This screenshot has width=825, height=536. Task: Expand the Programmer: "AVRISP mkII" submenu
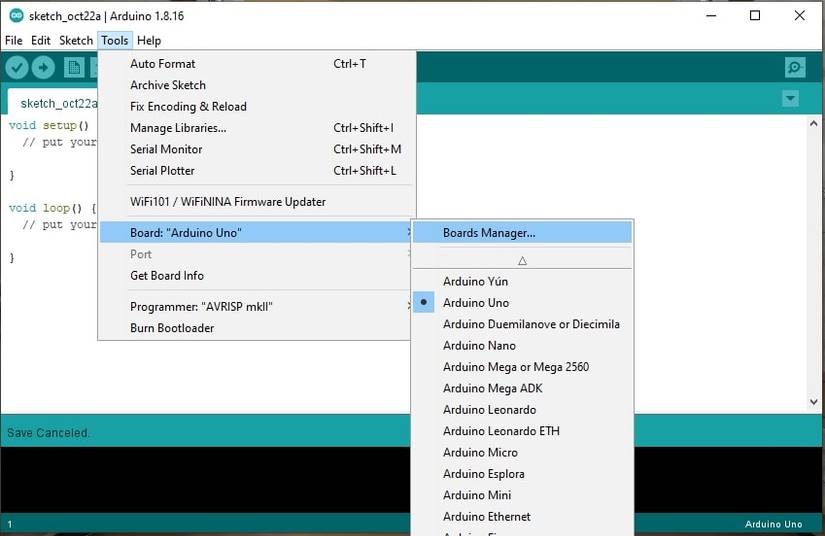[x=255, y=307]
